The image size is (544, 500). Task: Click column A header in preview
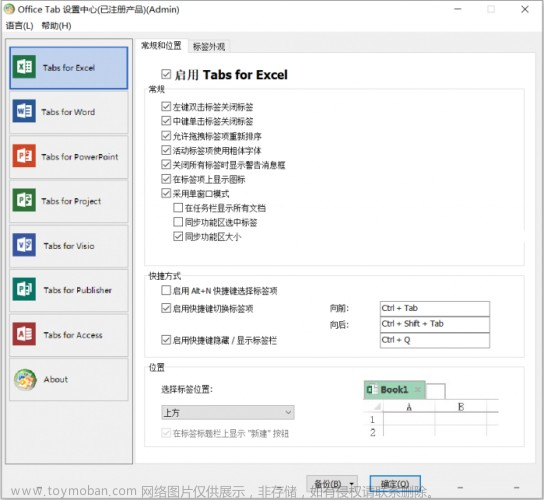409,407
